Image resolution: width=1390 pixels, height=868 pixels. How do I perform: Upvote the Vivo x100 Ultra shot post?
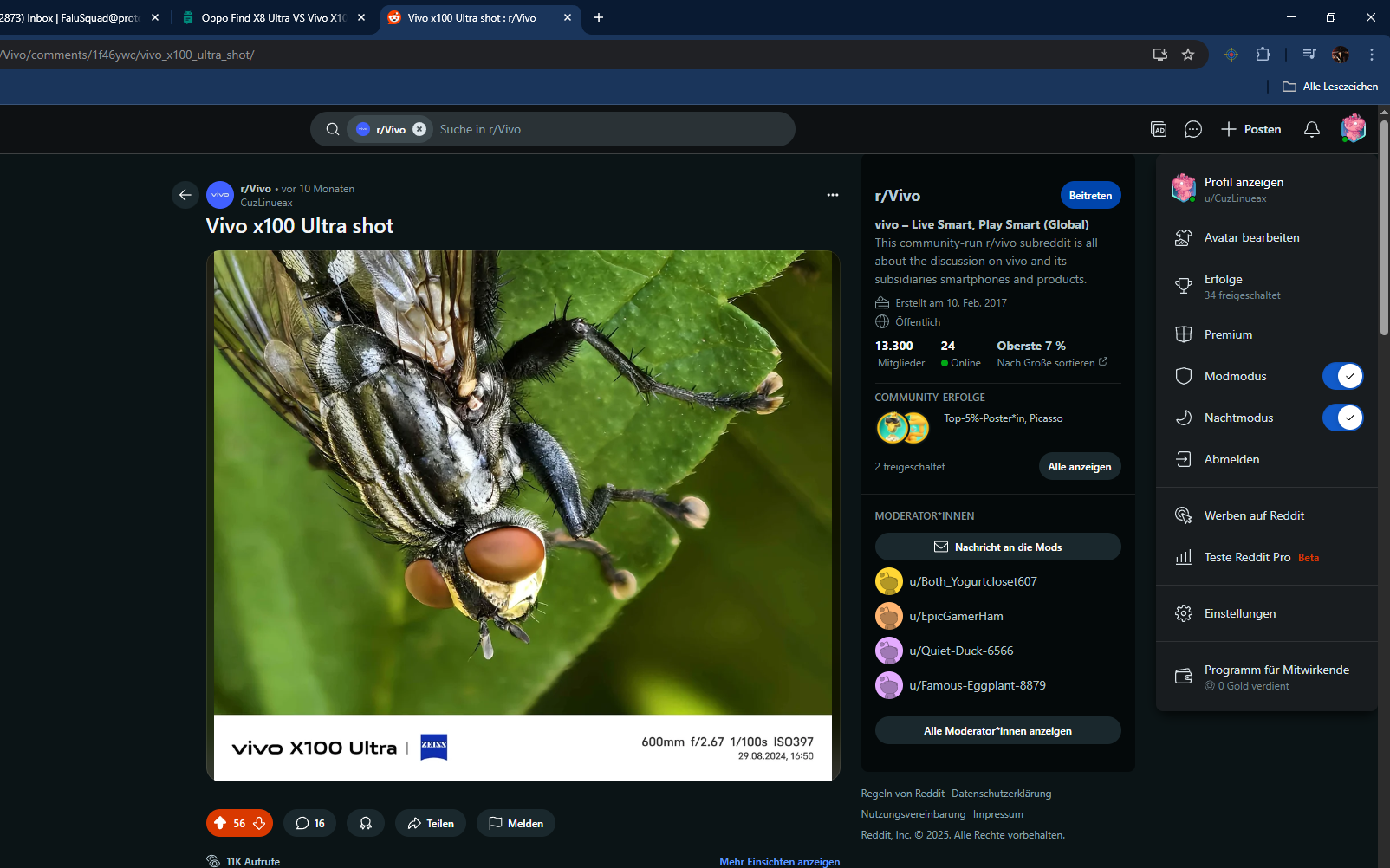pyautogui.click(x=220, y=823)
